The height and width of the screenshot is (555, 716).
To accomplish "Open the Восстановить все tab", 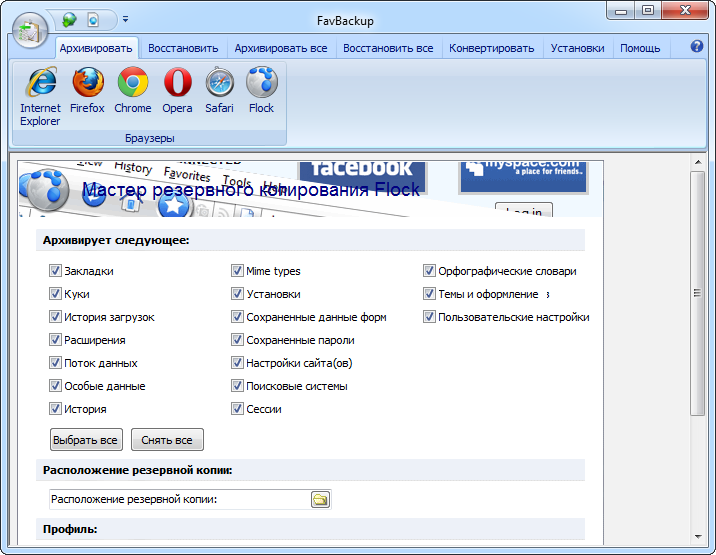I will pos(388,48).
